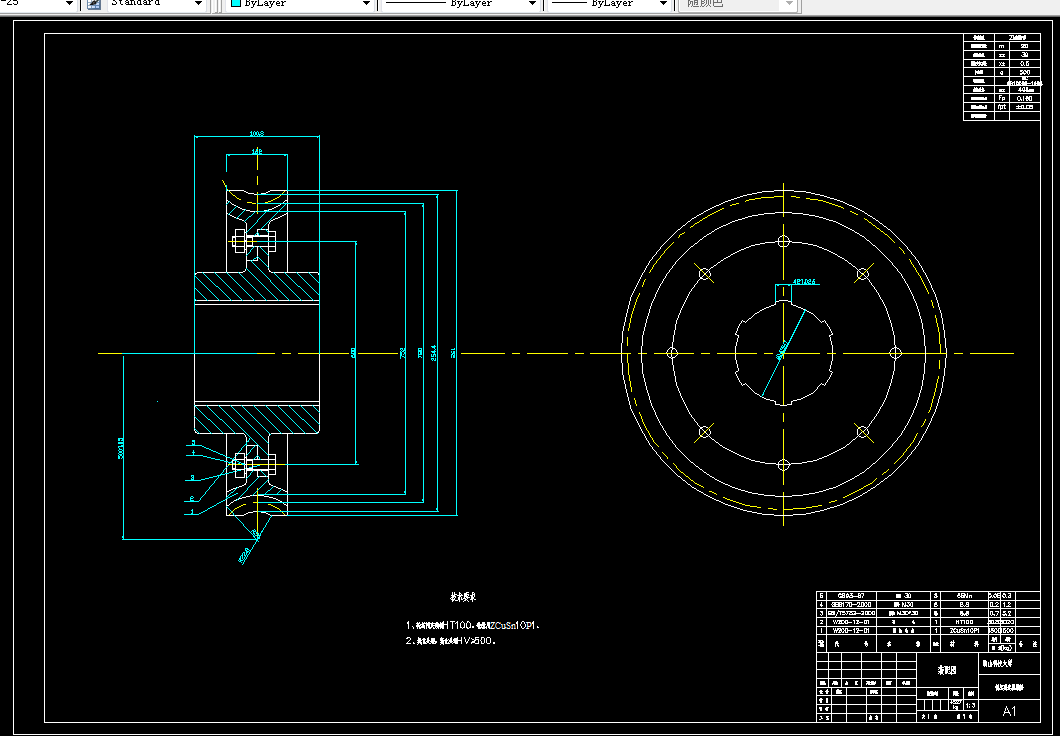Select the 0.160 value in gear parameter table
This screenshot has height=736, width=1060.
1024,99
